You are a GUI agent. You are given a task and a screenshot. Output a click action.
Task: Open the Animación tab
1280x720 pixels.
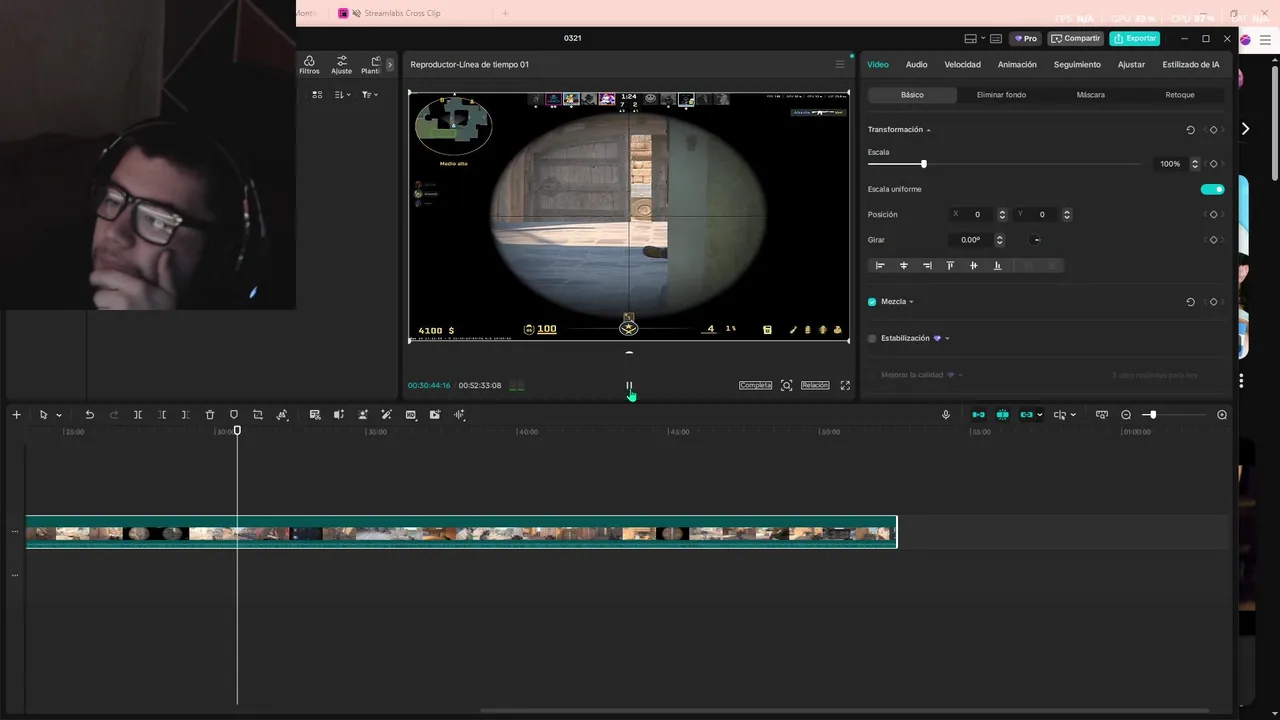pyautogui.click(x=1017, y=64)
